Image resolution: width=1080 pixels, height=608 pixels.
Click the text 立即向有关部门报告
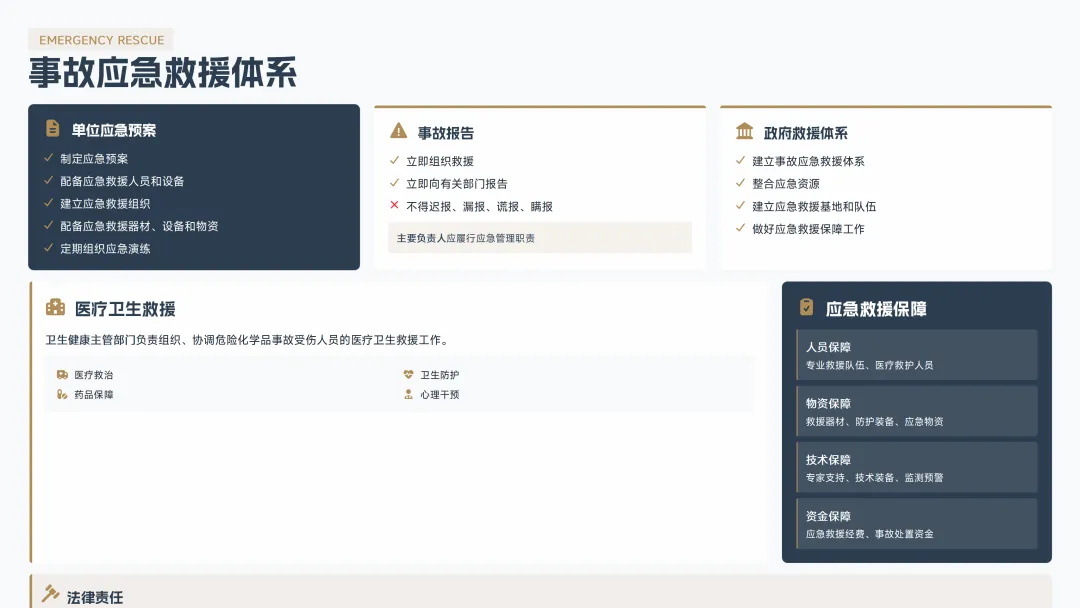coord(457,184)
